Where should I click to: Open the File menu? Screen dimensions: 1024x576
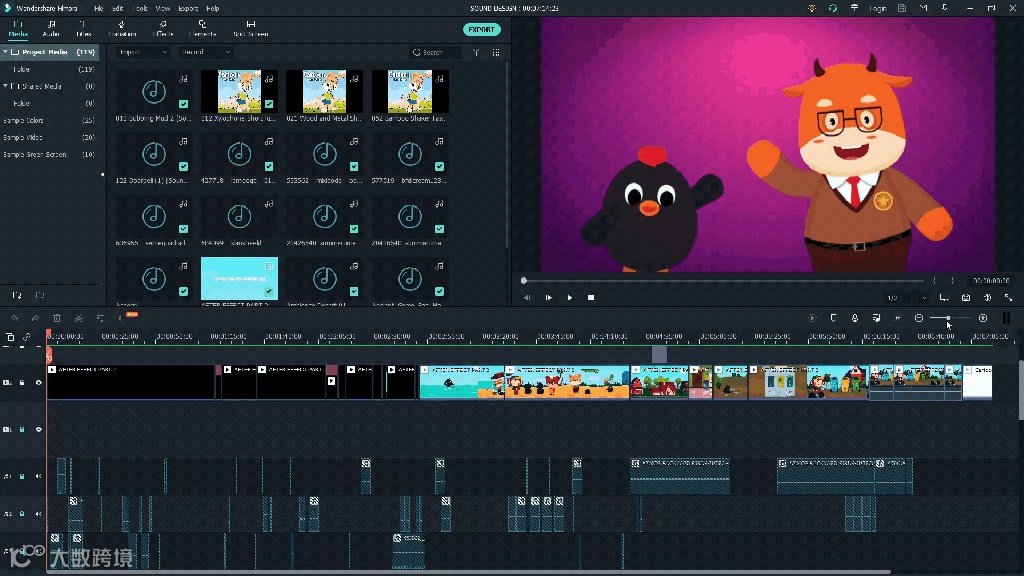(99, 8)
